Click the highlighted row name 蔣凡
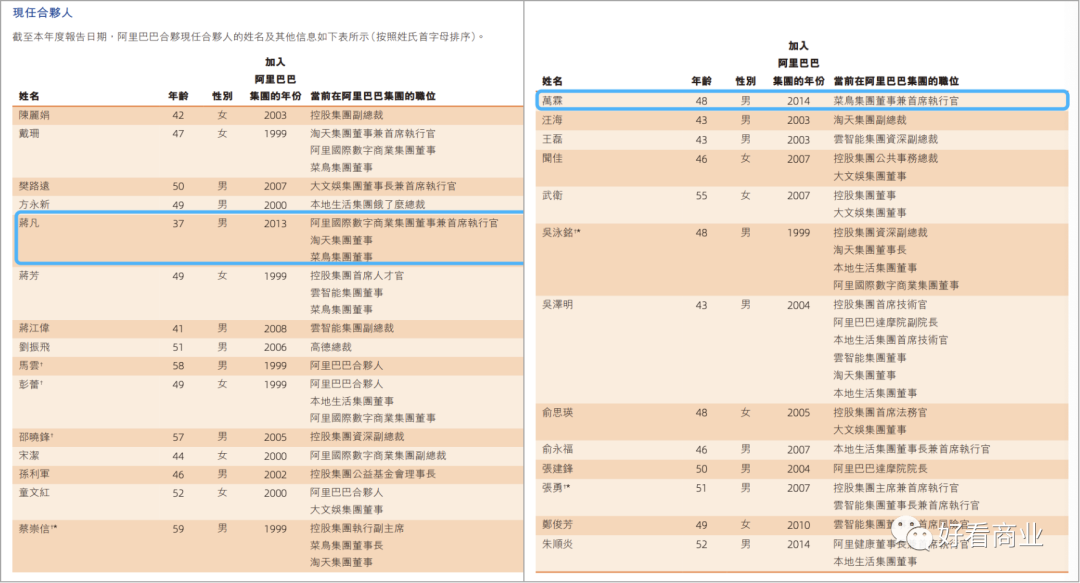1080x583 pixels. (29, 223)
